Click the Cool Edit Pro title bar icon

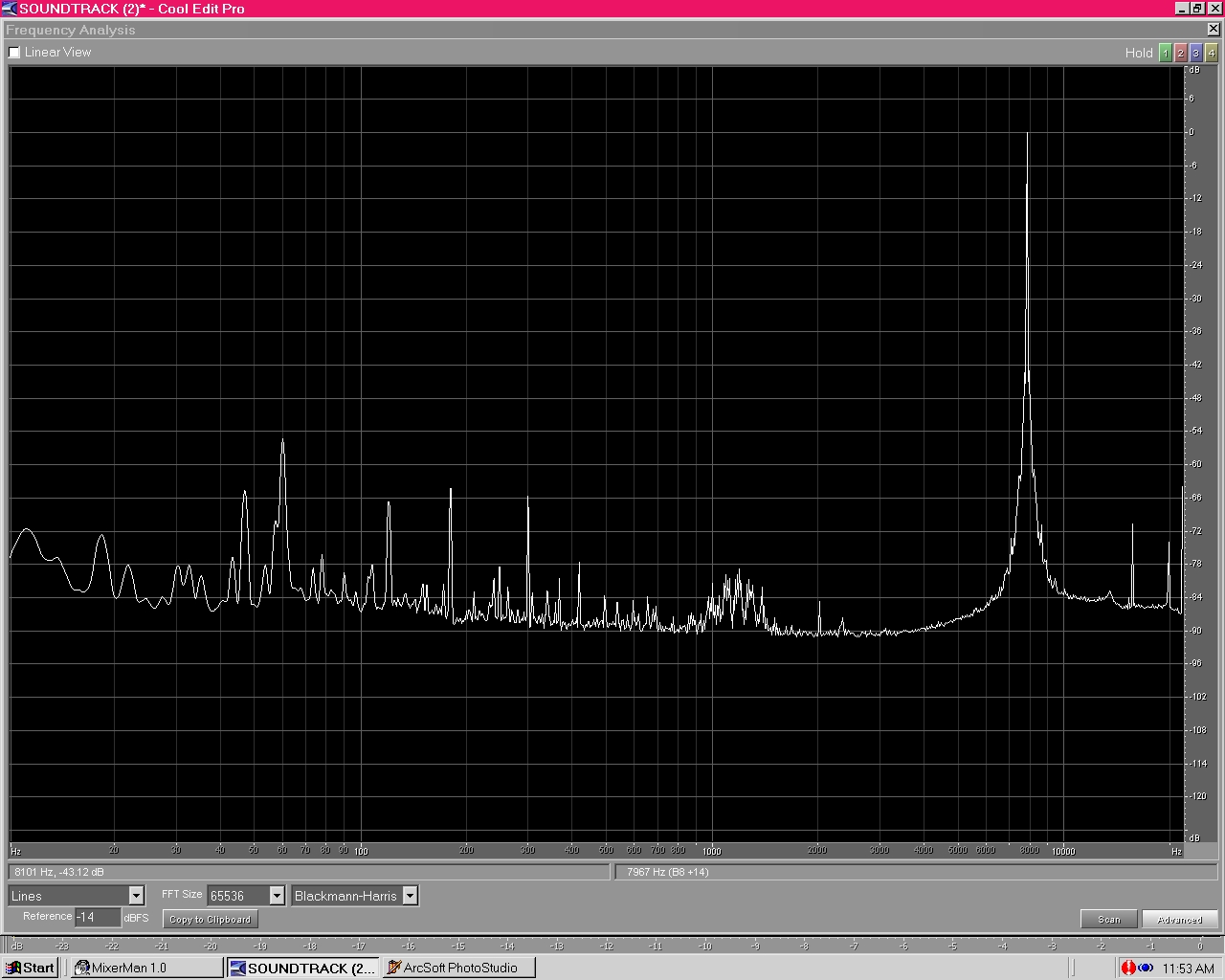[10, 9]
